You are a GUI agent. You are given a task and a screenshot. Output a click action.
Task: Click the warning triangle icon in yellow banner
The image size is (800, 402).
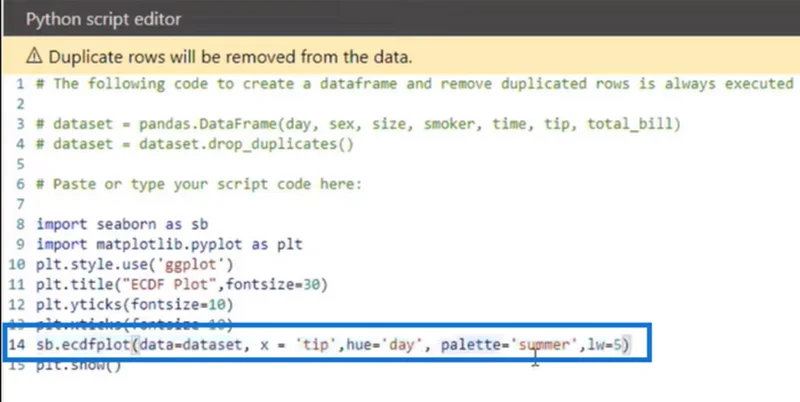click(34, 56)
